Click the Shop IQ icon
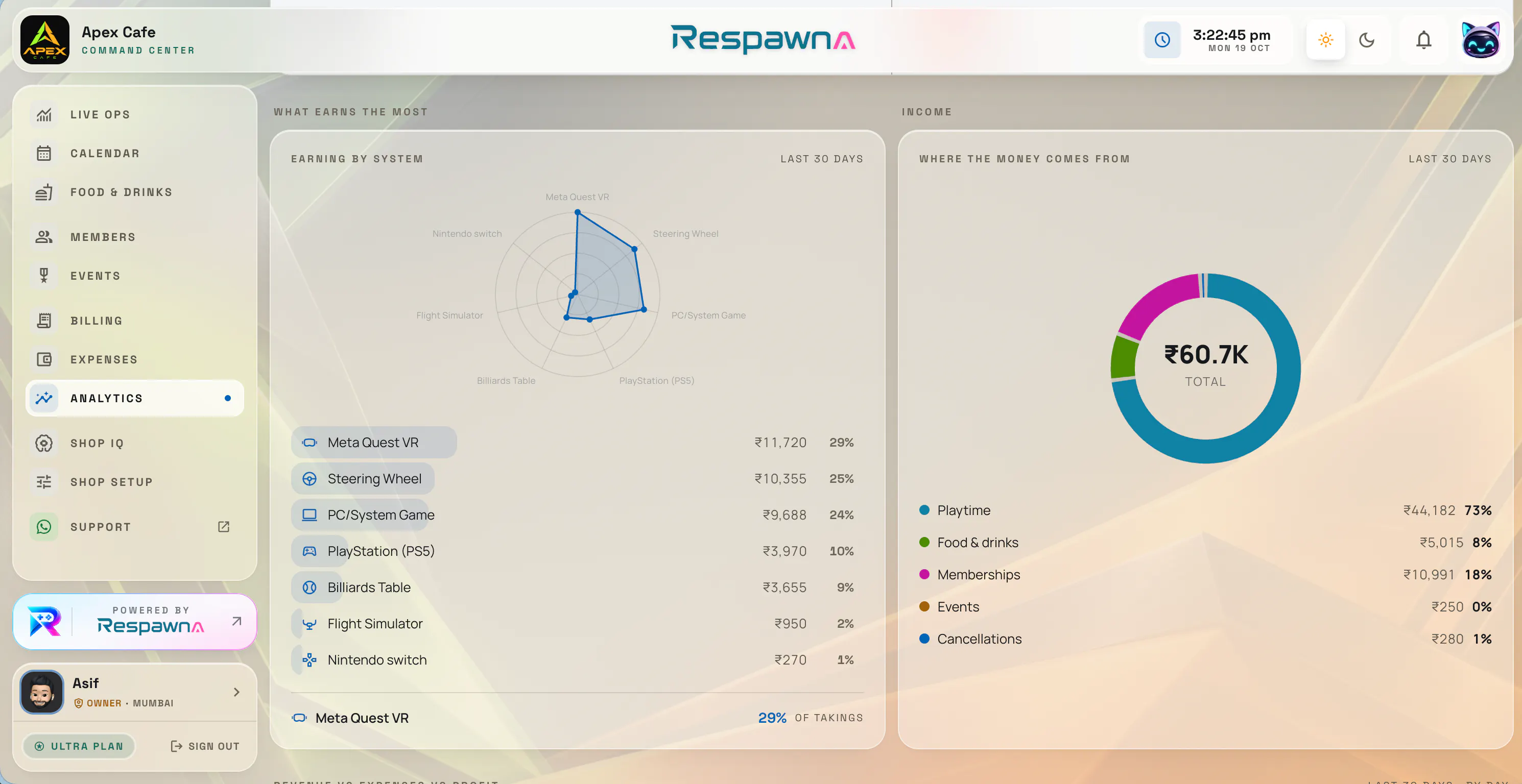This screenshot has width=1522, height=784. pos(44,444)
